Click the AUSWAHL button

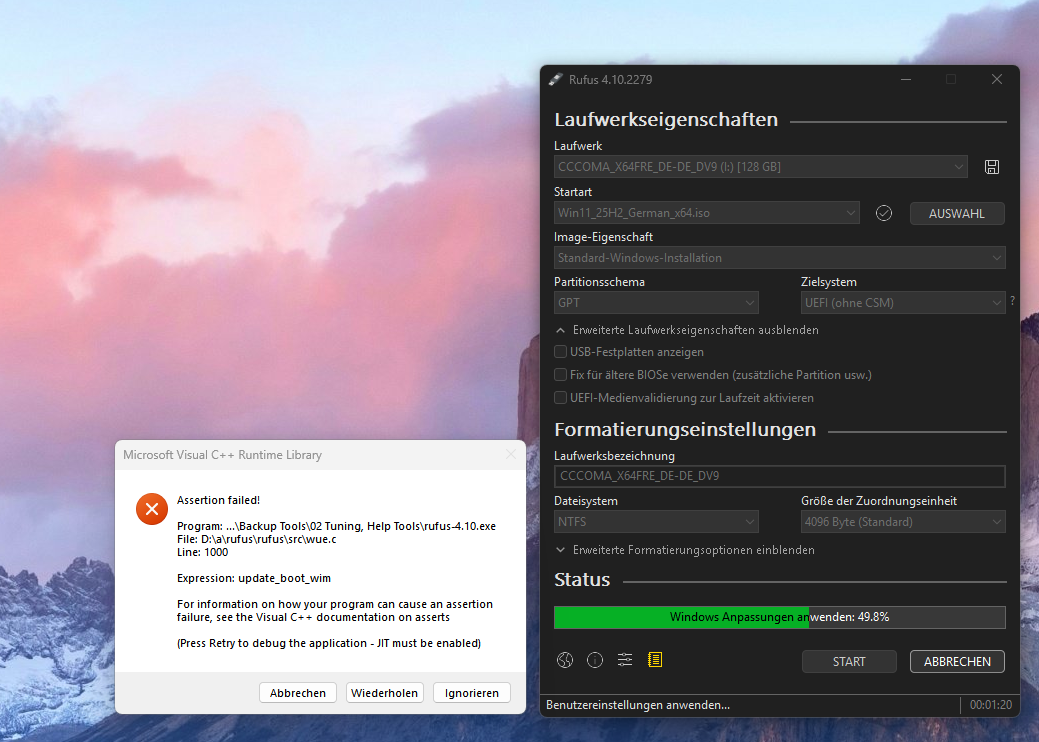click(x=957, y=213)
